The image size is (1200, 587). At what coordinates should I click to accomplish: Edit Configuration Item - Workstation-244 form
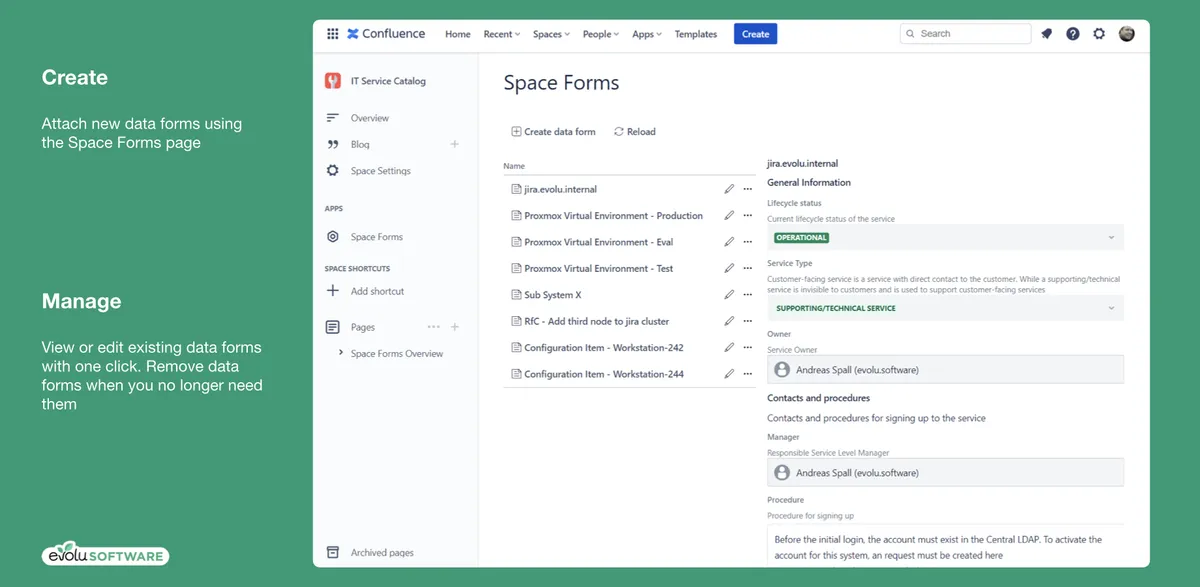729,374
